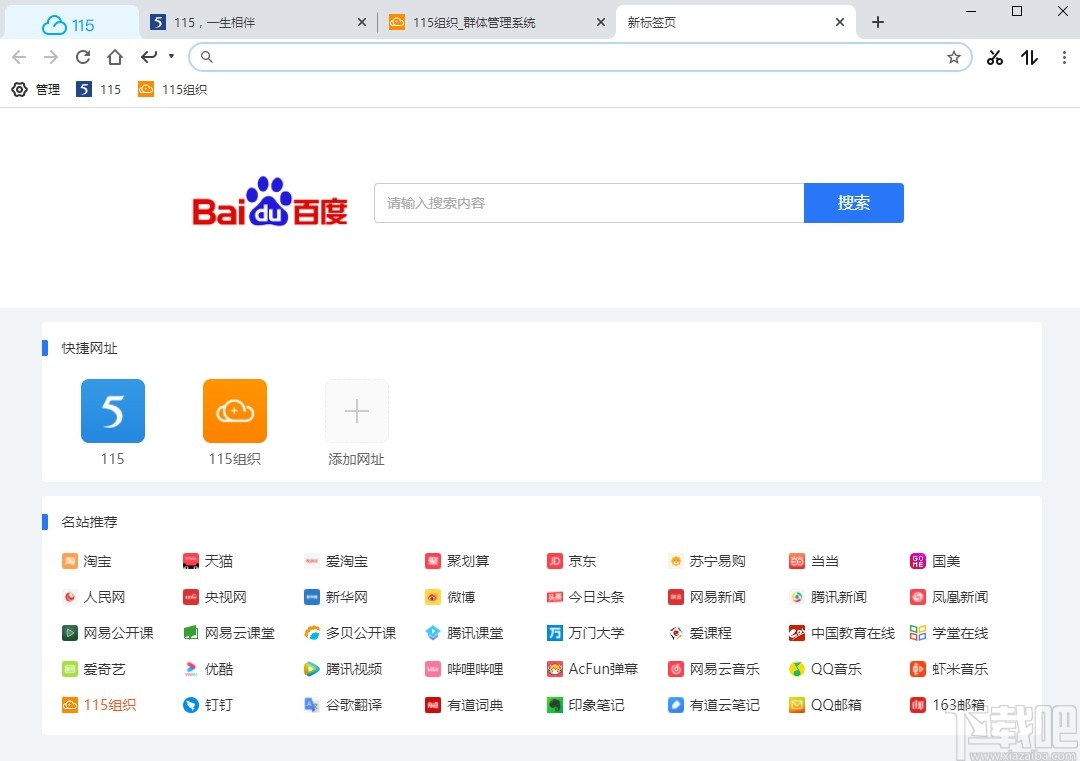
Task: Open the 当当 site link
Action: (x=814, y=561)
